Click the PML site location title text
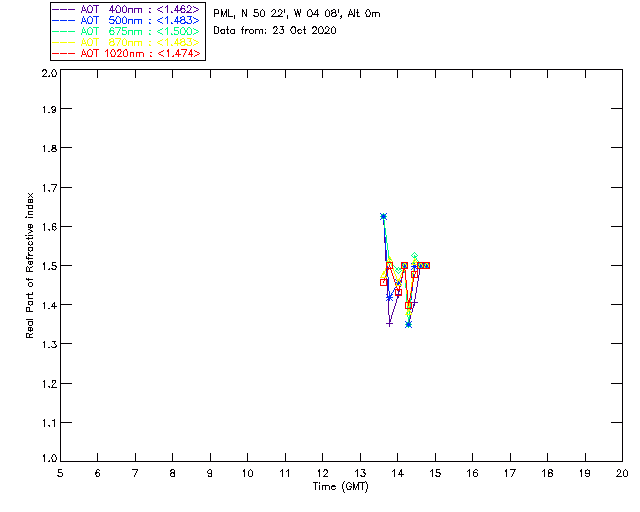The width and height of the screenshot is (640, 512). coord(296,13)
